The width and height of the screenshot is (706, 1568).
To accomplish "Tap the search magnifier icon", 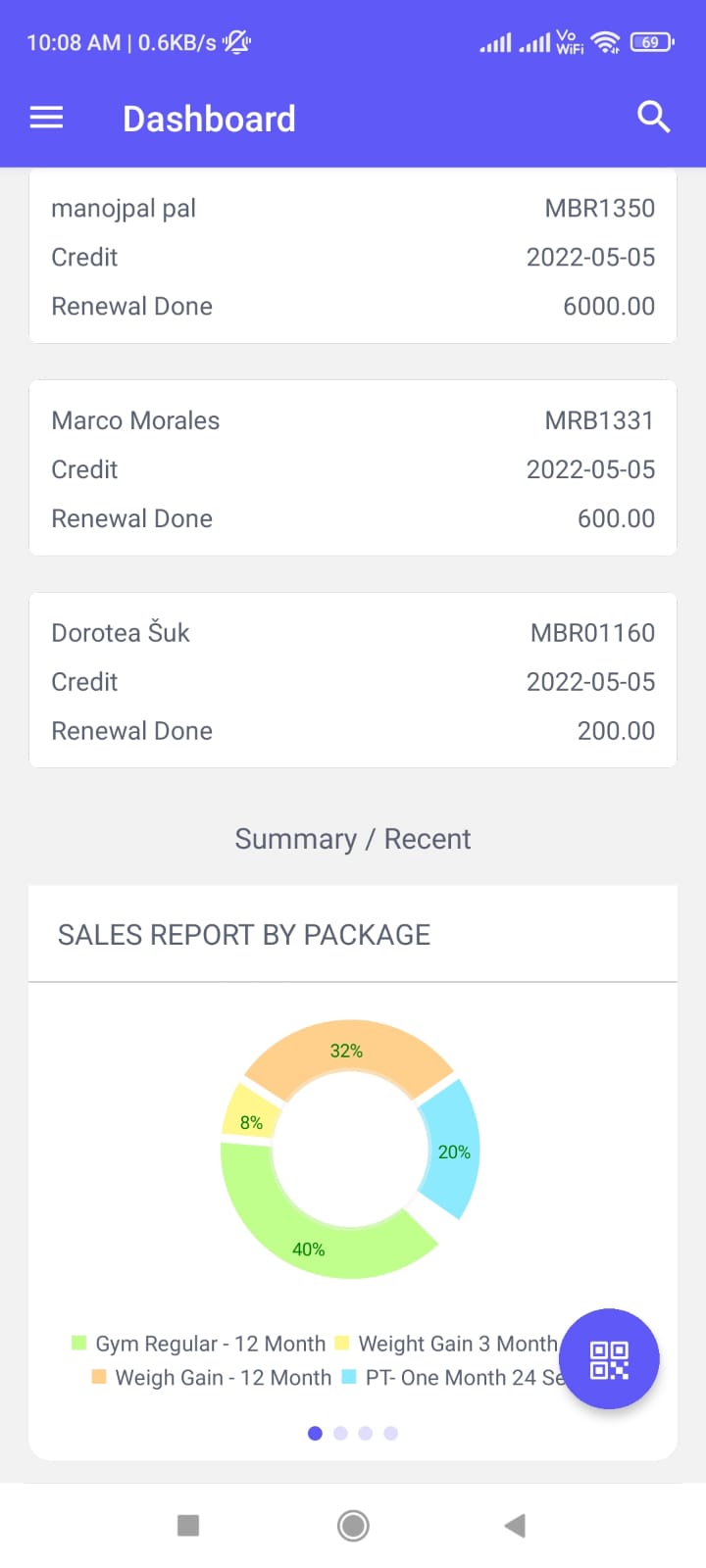I will (x=653, y=118).
